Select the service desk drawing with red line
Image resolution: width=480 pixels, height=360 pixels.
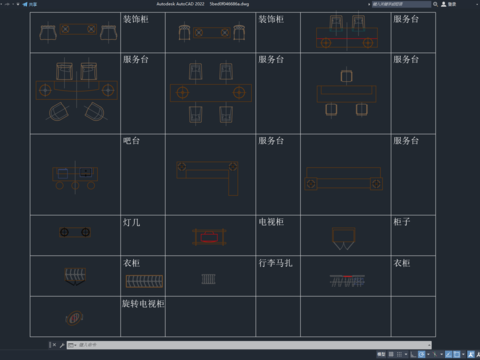point(347,32)
